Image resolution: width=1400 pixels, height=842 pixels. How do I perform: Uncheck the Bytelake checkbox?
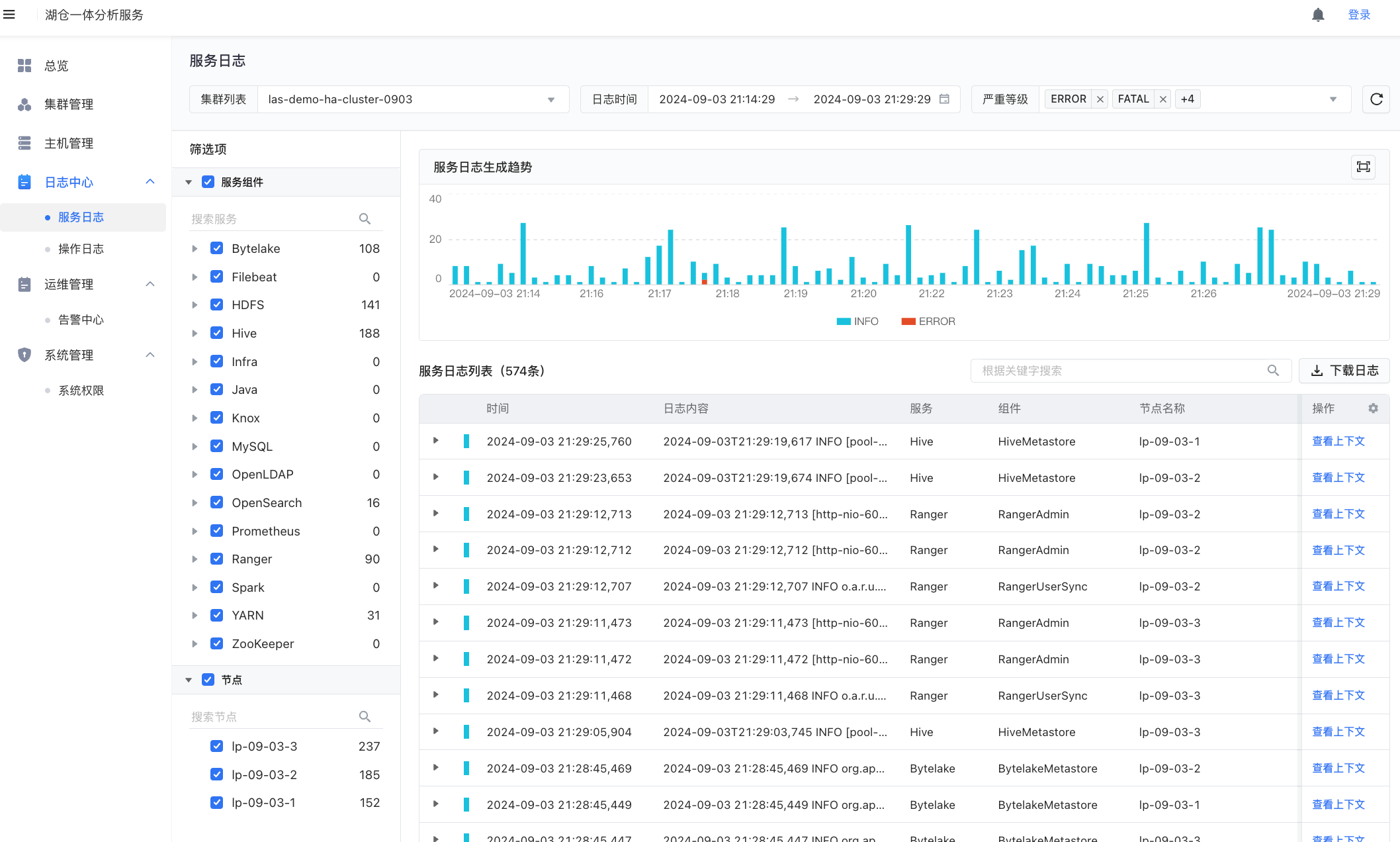pyautogui.click(x=216, y=248)
